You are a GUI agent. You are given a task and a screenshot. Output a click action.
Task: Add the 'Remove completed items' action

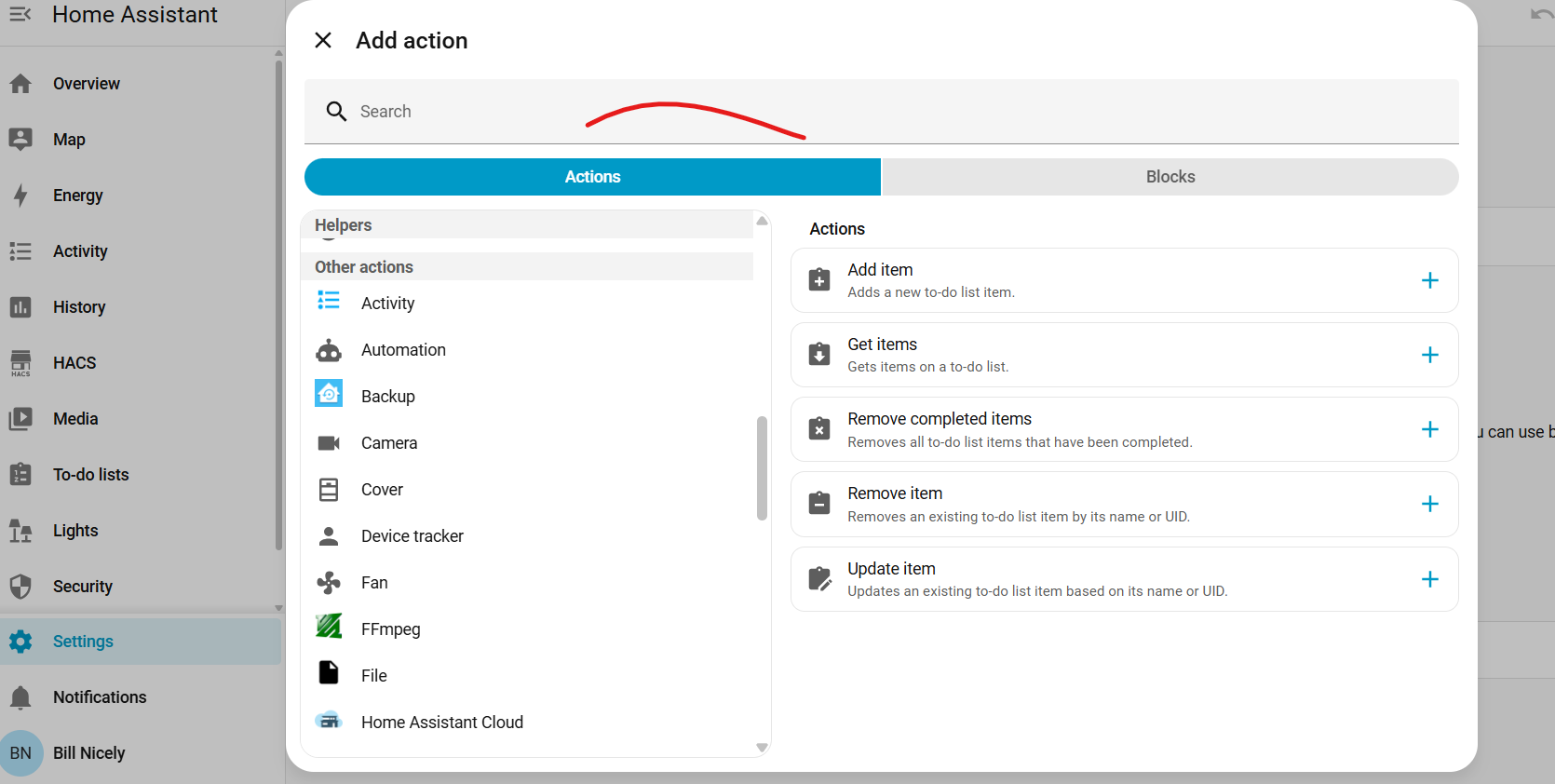tap(1430, 429)
